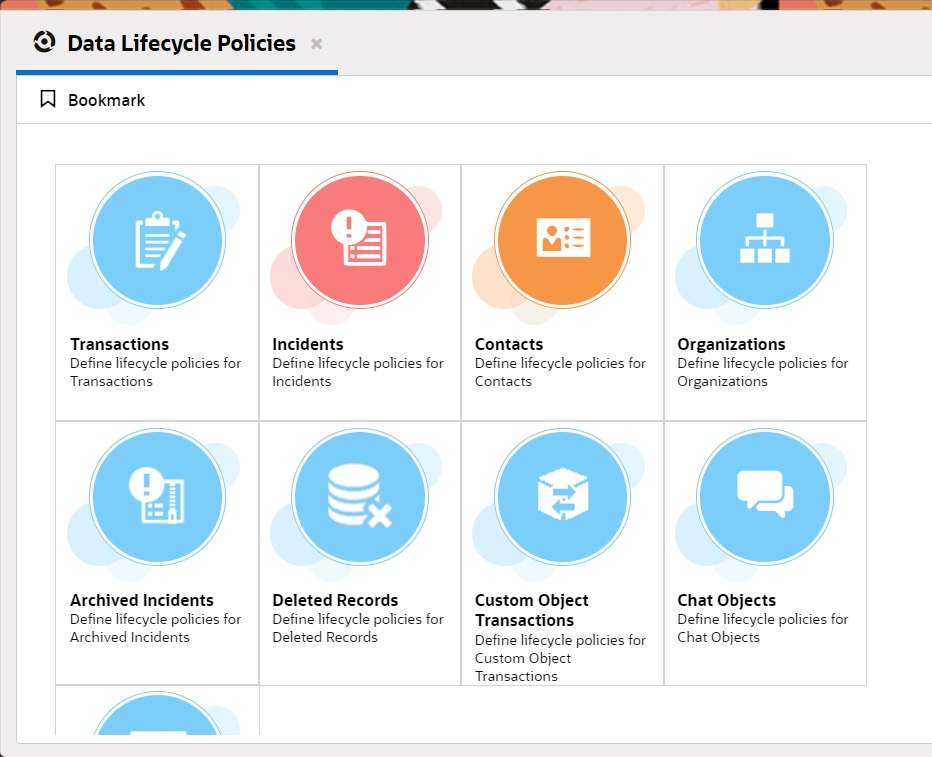
Task: Click the Transactions title link
Action: point(119,344)
